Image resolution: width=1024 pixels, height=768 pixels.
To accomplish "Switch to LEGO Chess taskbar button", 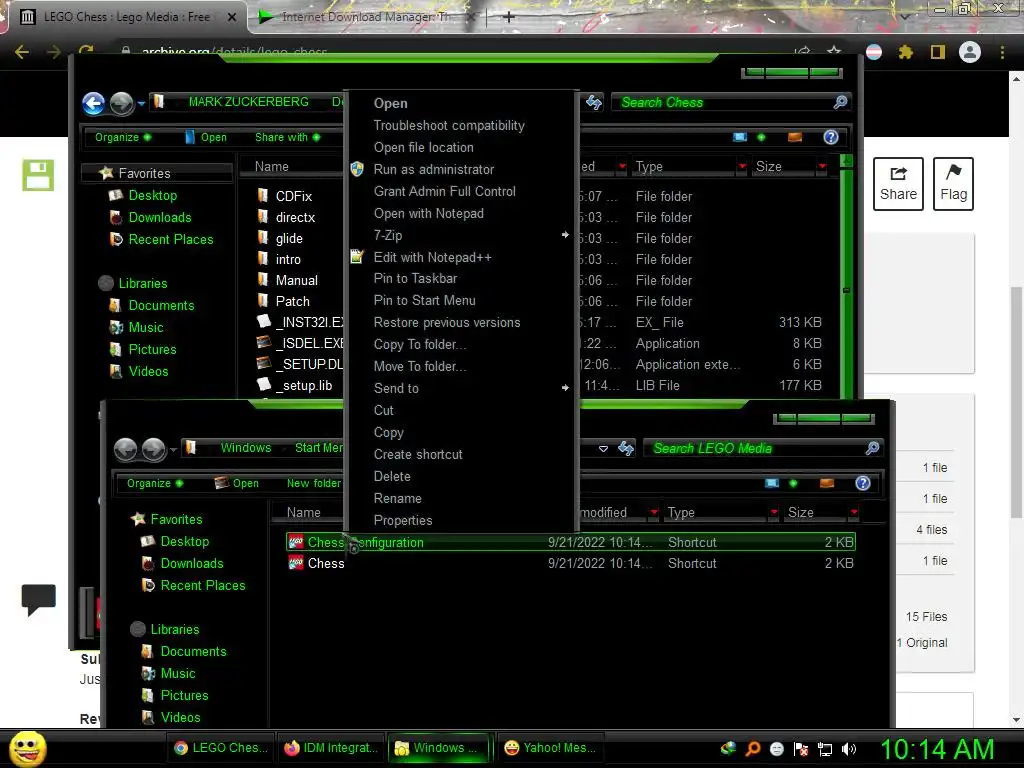I will click(x=221, y=748).
